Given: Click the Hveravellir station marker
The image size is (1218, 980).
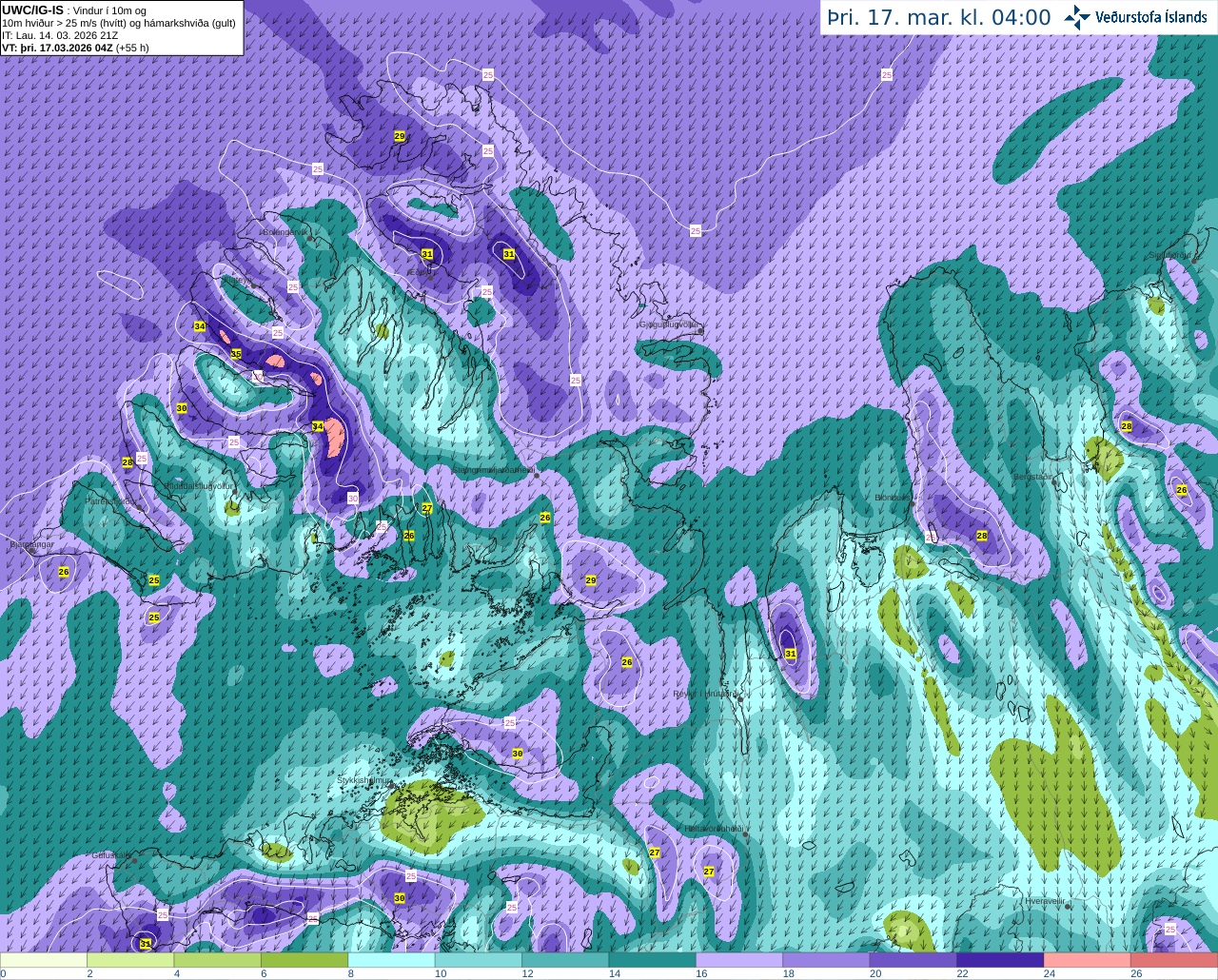Looking at the screenshot, I should [1068, 907].
